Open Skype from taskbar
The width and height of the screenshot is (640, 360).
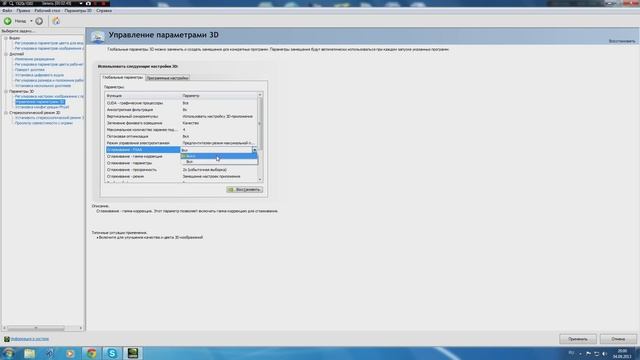point(112,353)
